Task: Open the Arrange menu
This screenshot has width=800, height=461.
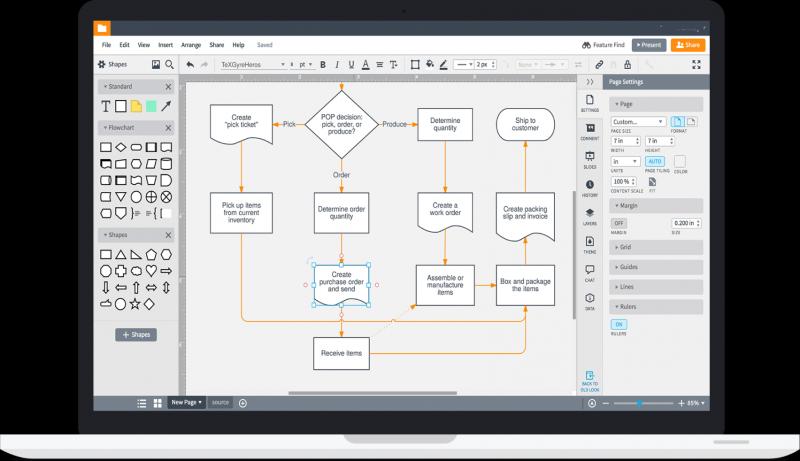Action: tap(191, 45)
